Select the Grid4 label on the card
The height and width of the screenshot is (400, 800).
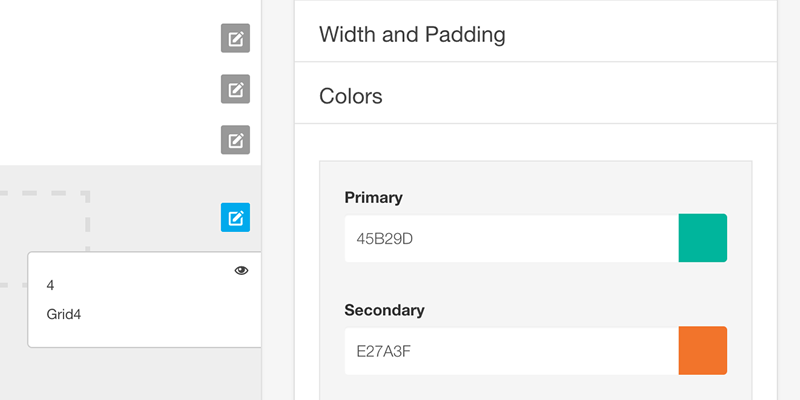point(62,314)
